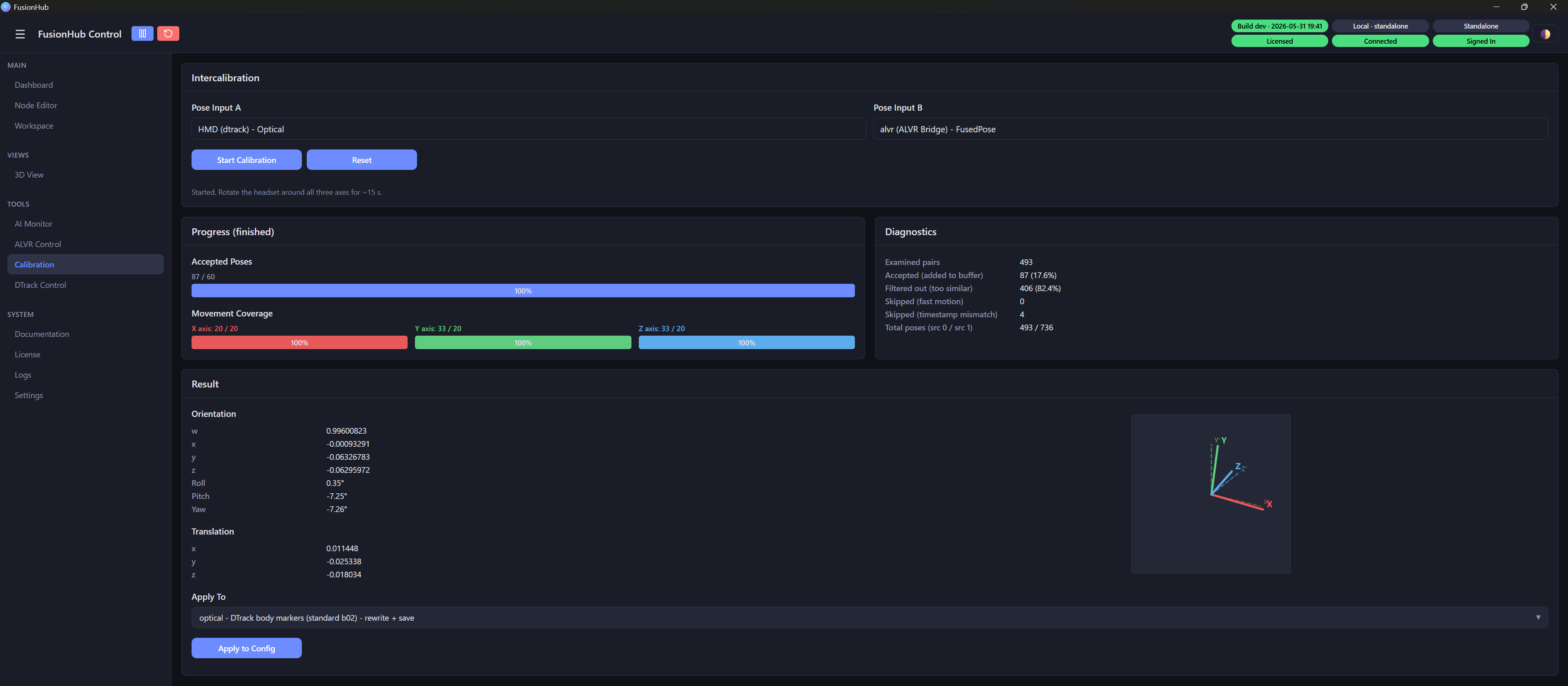Screen dimensions: 1568x686
Task: Open the Documentation page
Action: 85,334
